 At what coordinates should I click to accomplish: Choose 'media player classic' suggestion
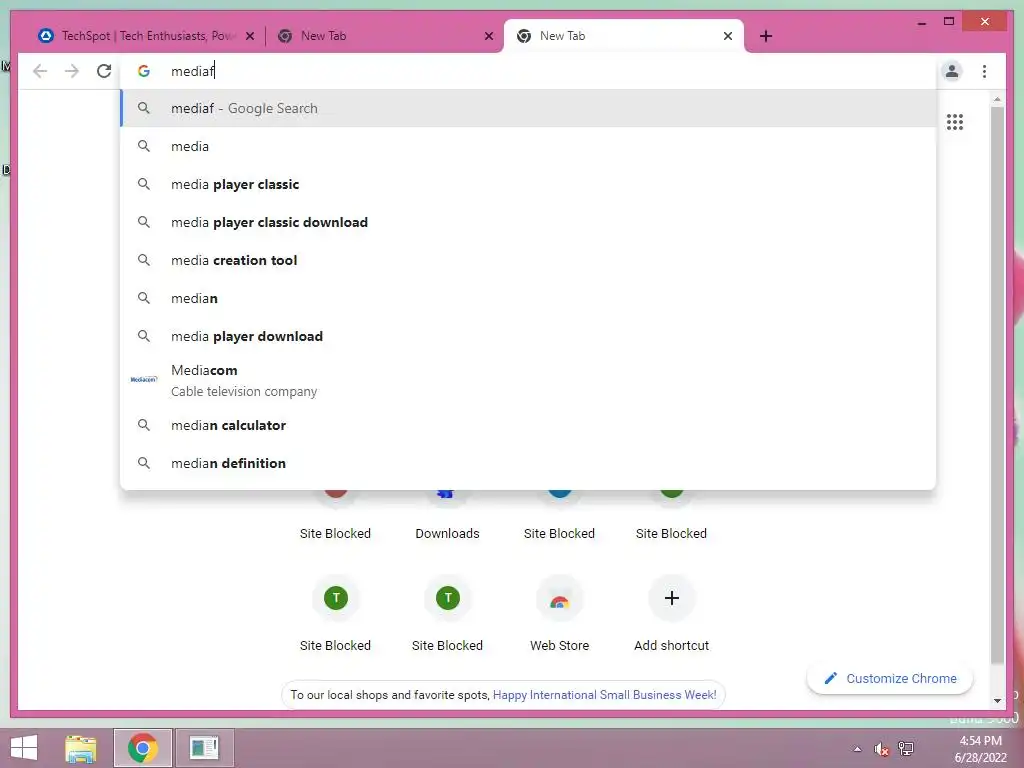pos(528,184)
